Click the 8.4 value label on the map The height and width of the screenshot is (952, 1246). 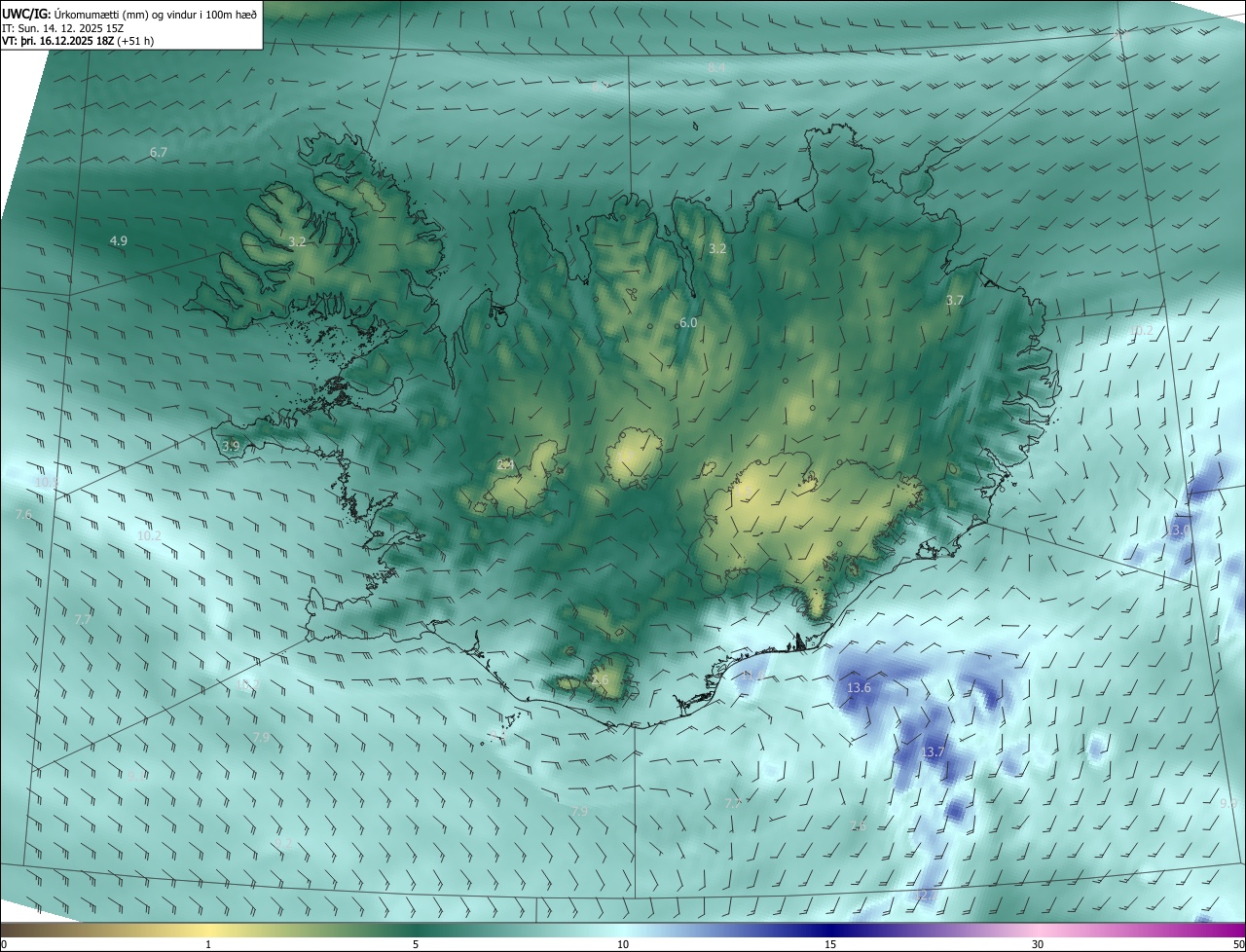[x=716, y=67]
